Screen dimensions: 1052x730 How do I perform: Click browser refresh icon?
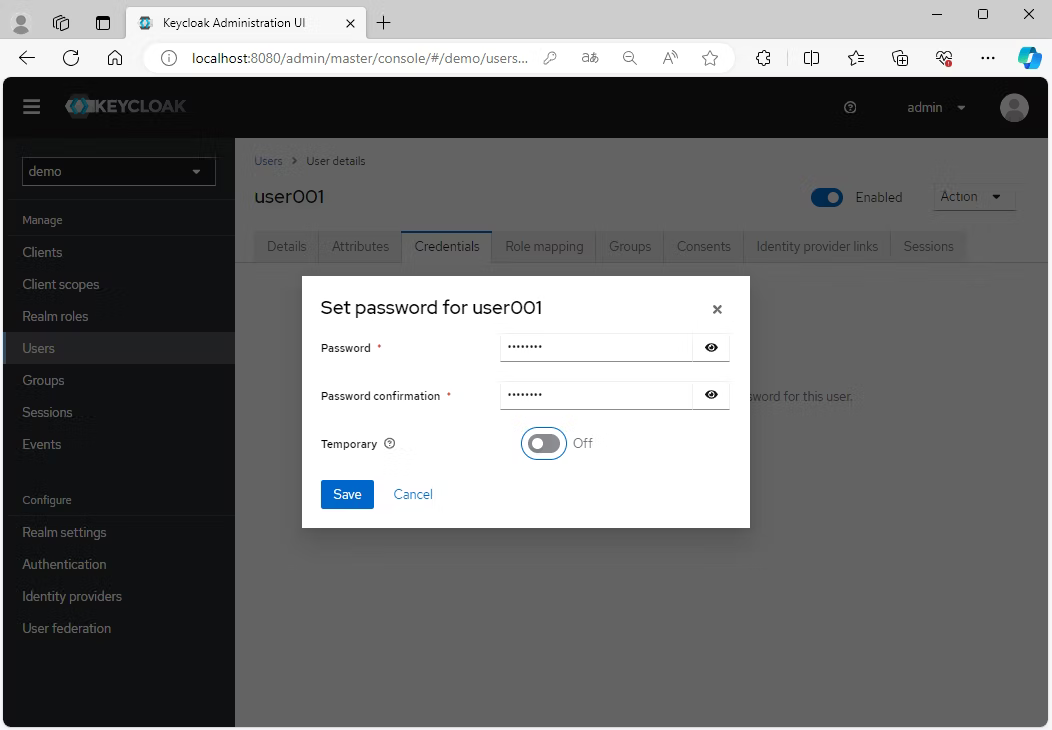pyautogui.click(x=71, y=58)
